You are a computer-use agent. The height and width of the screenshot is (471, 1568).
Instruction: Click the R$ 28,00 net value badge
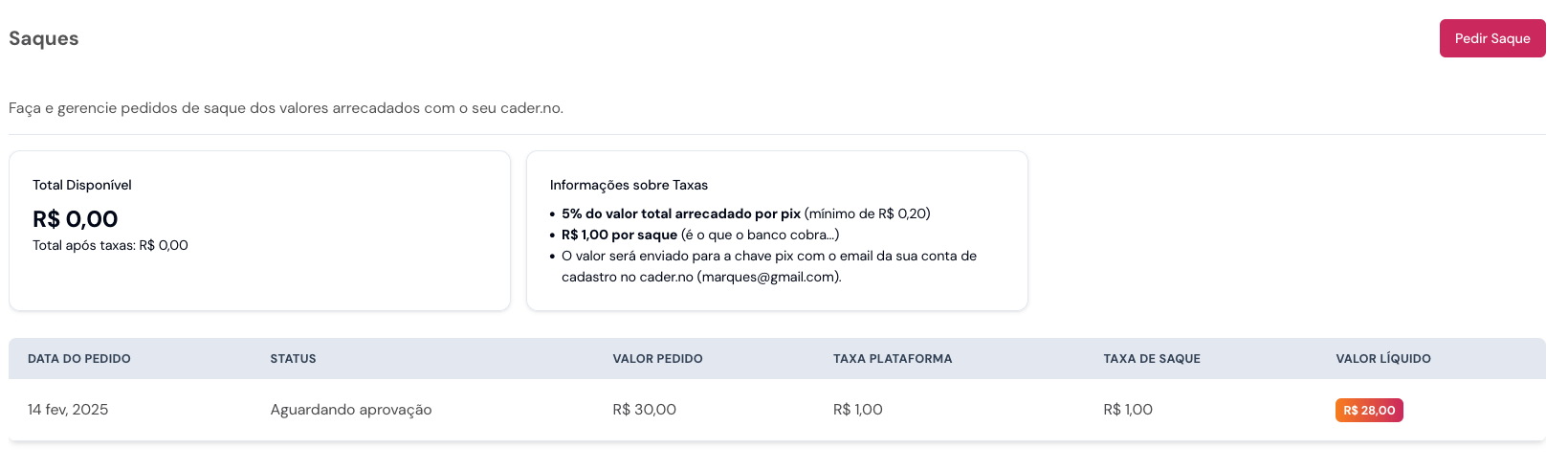(x=1368, y=410)
